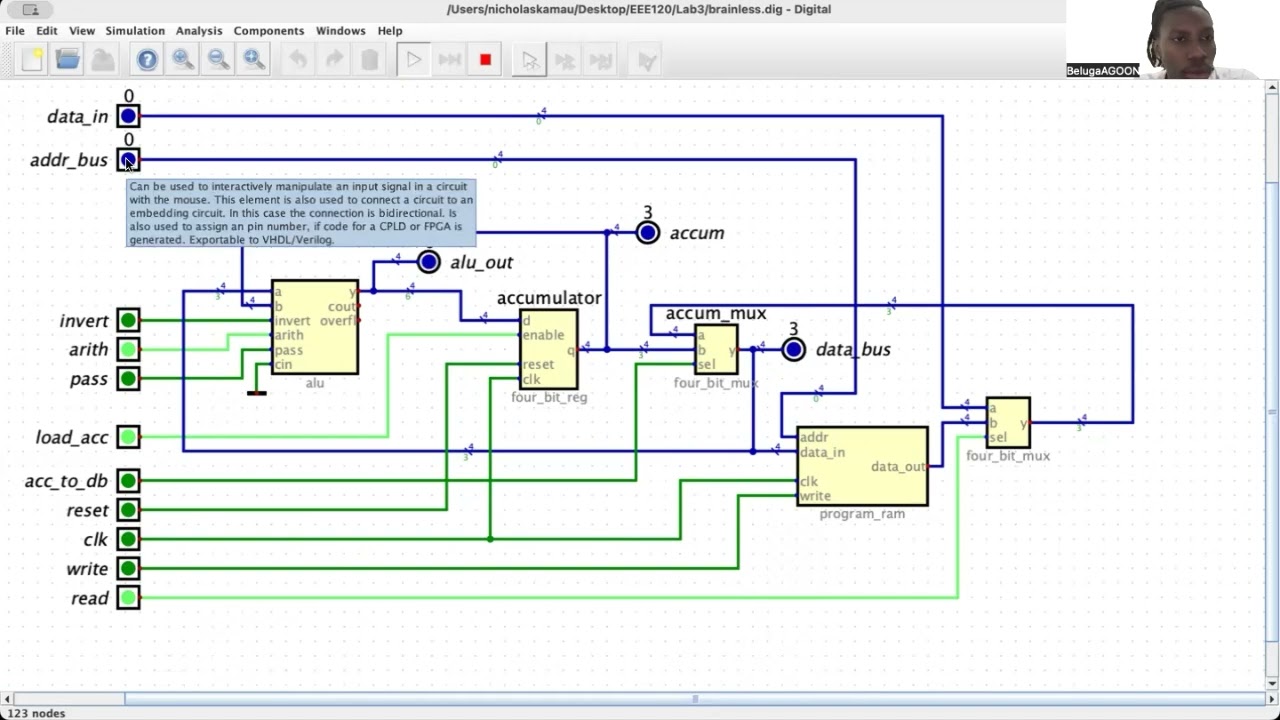Toggle the read input pin
The width and height of the screenshot is (1280, 720).
[x=128, y=598]
